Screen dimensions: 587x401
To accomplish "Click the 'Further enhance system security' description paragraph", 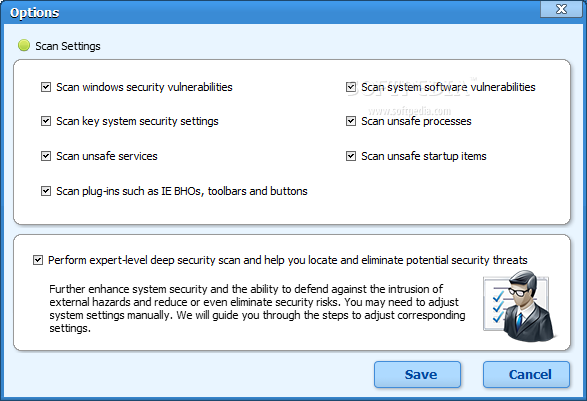I will point(257,309).
